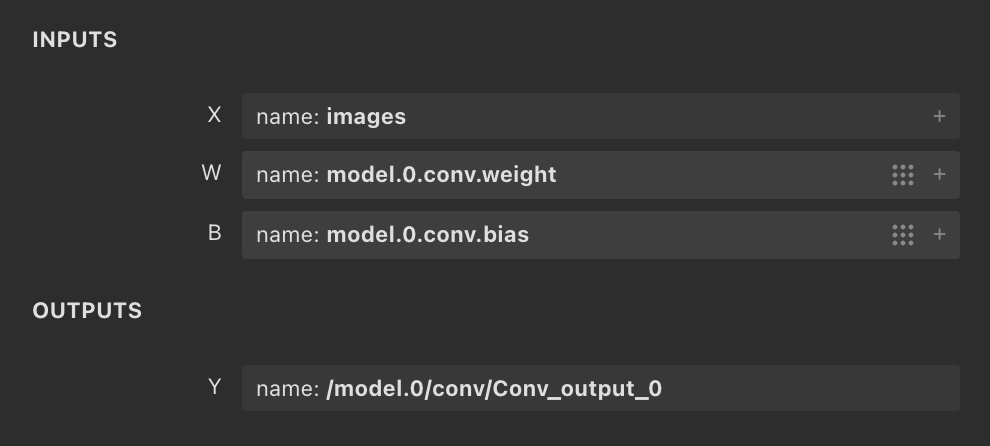
Task: Click 'name:' label in the bias row
Action: [x=287, y=235]
